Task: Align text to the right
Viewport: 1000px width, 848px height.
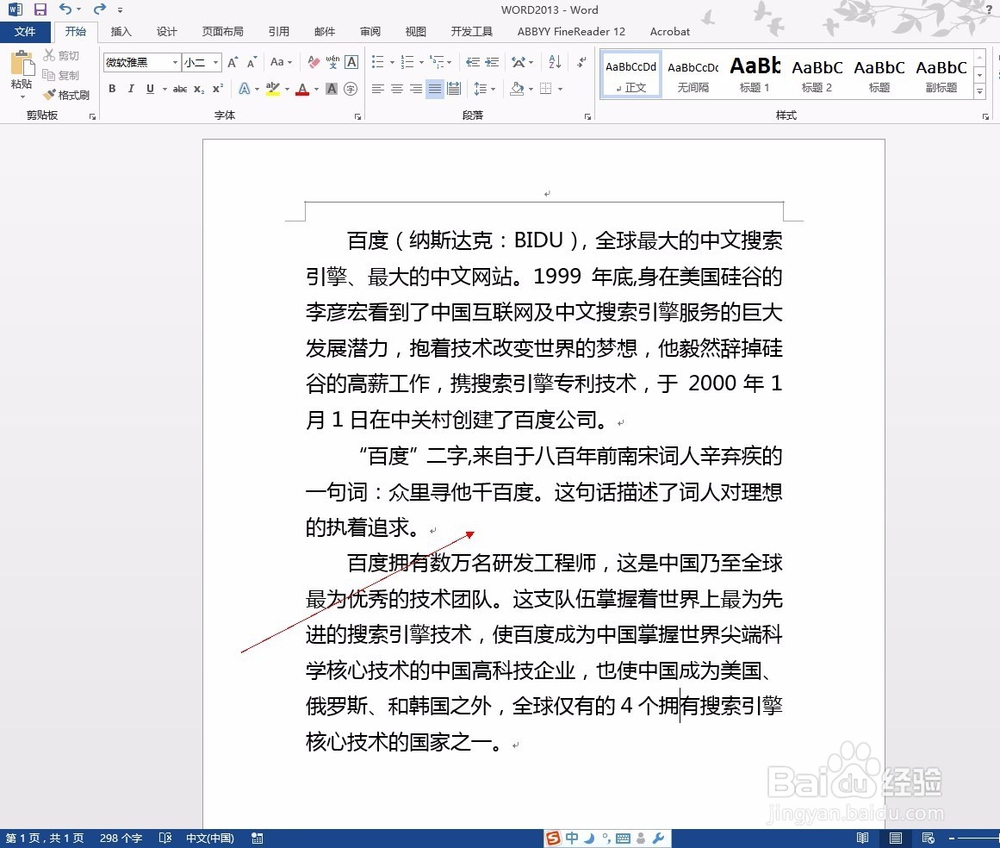Action: click(416, 89)
